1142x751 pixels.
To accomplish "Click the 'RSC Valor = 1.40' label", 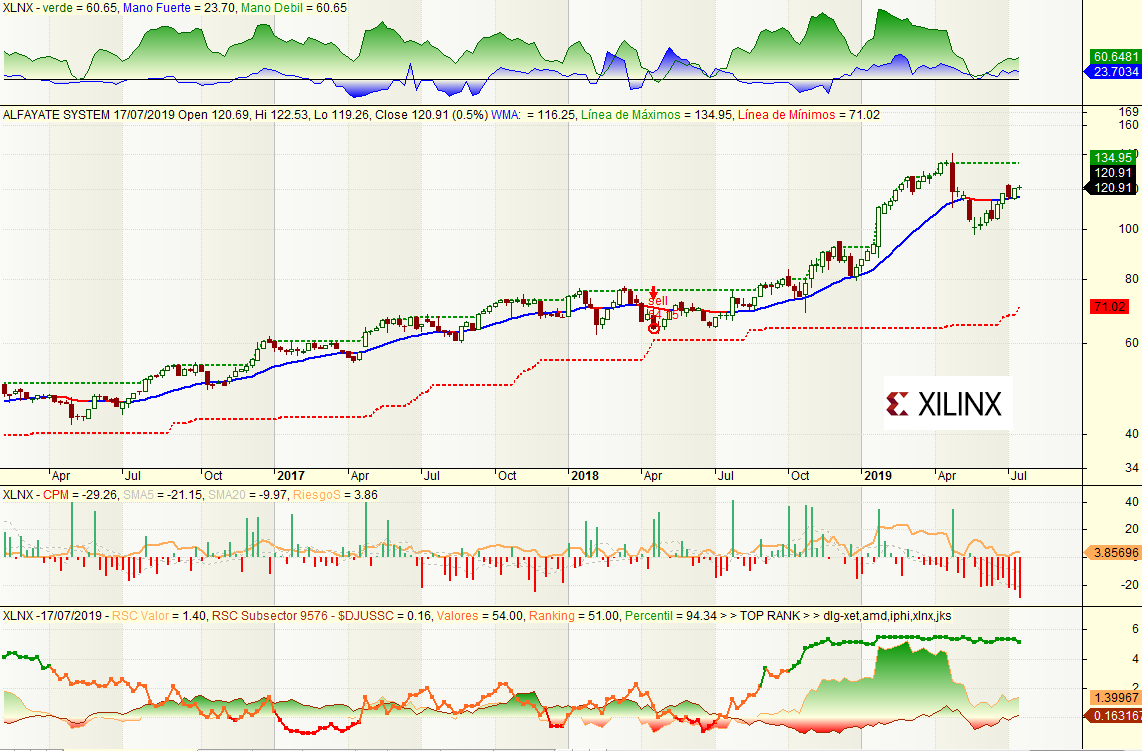I will [158, 616].
